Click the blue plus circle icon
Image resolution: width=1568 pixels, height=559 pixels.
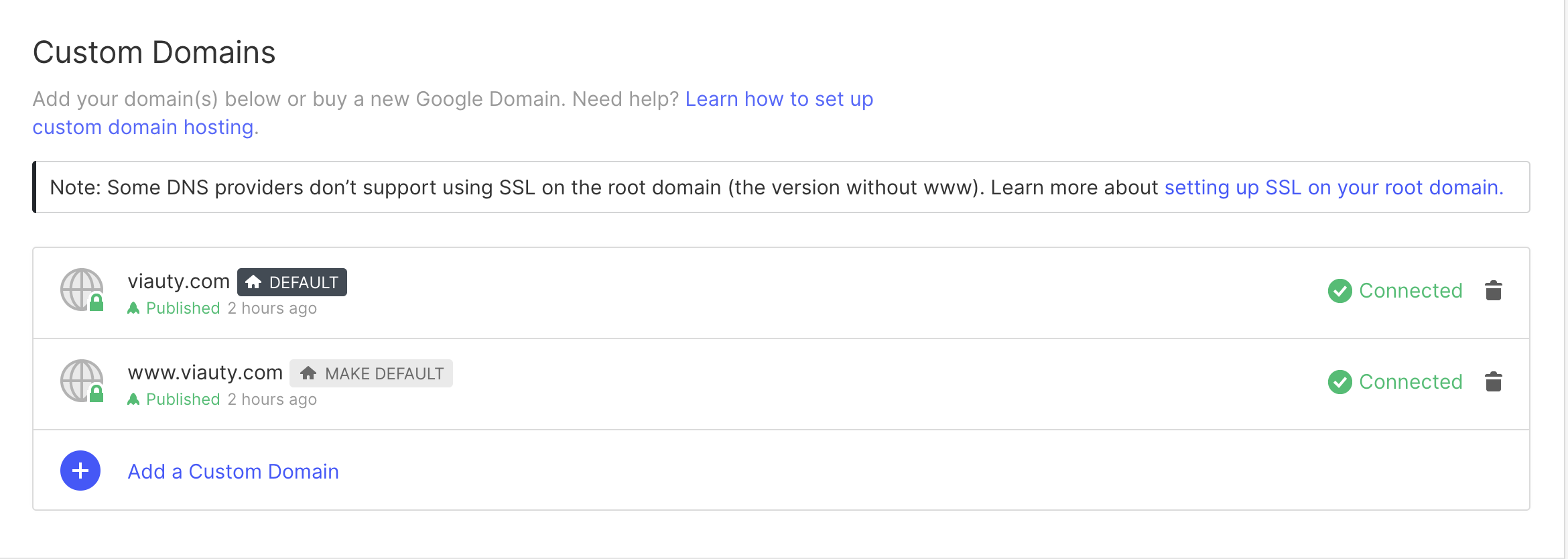(80, 471)
